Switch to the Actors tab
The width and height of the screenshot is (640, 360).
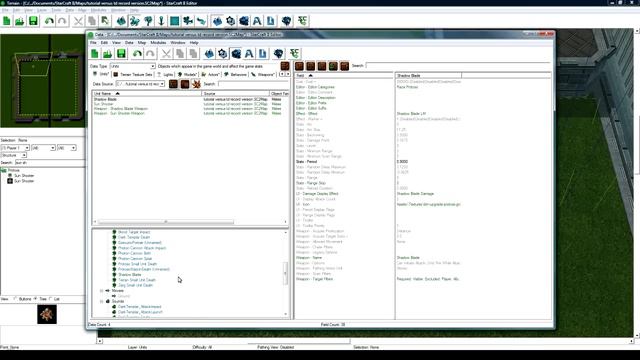210,74
